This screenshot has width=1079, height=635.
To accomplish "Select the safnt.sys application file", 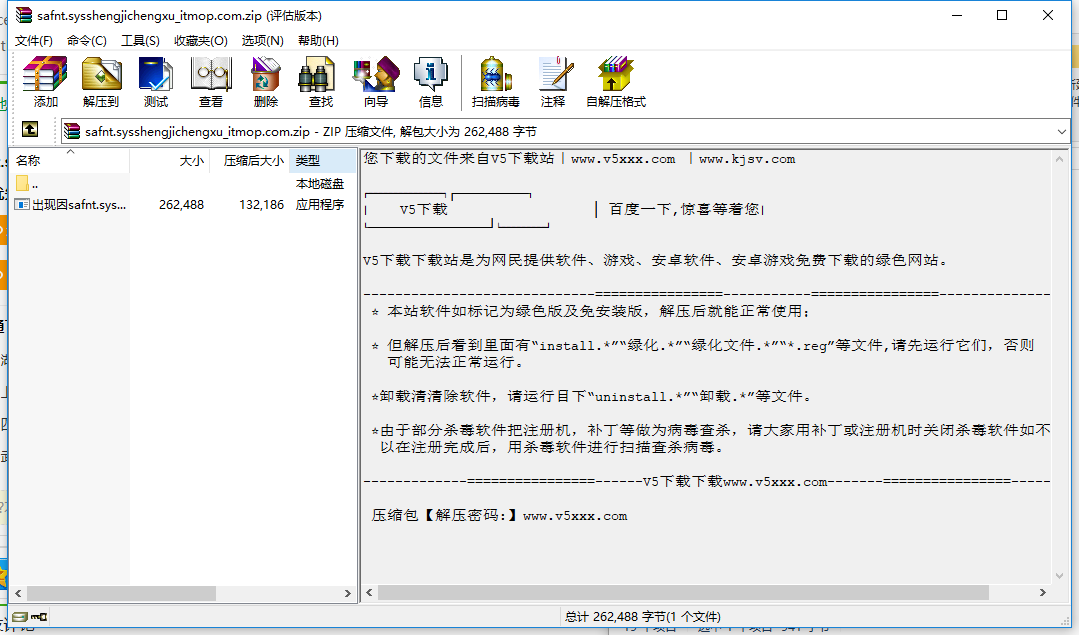I will pyautogui.click(x=70, y=205).
